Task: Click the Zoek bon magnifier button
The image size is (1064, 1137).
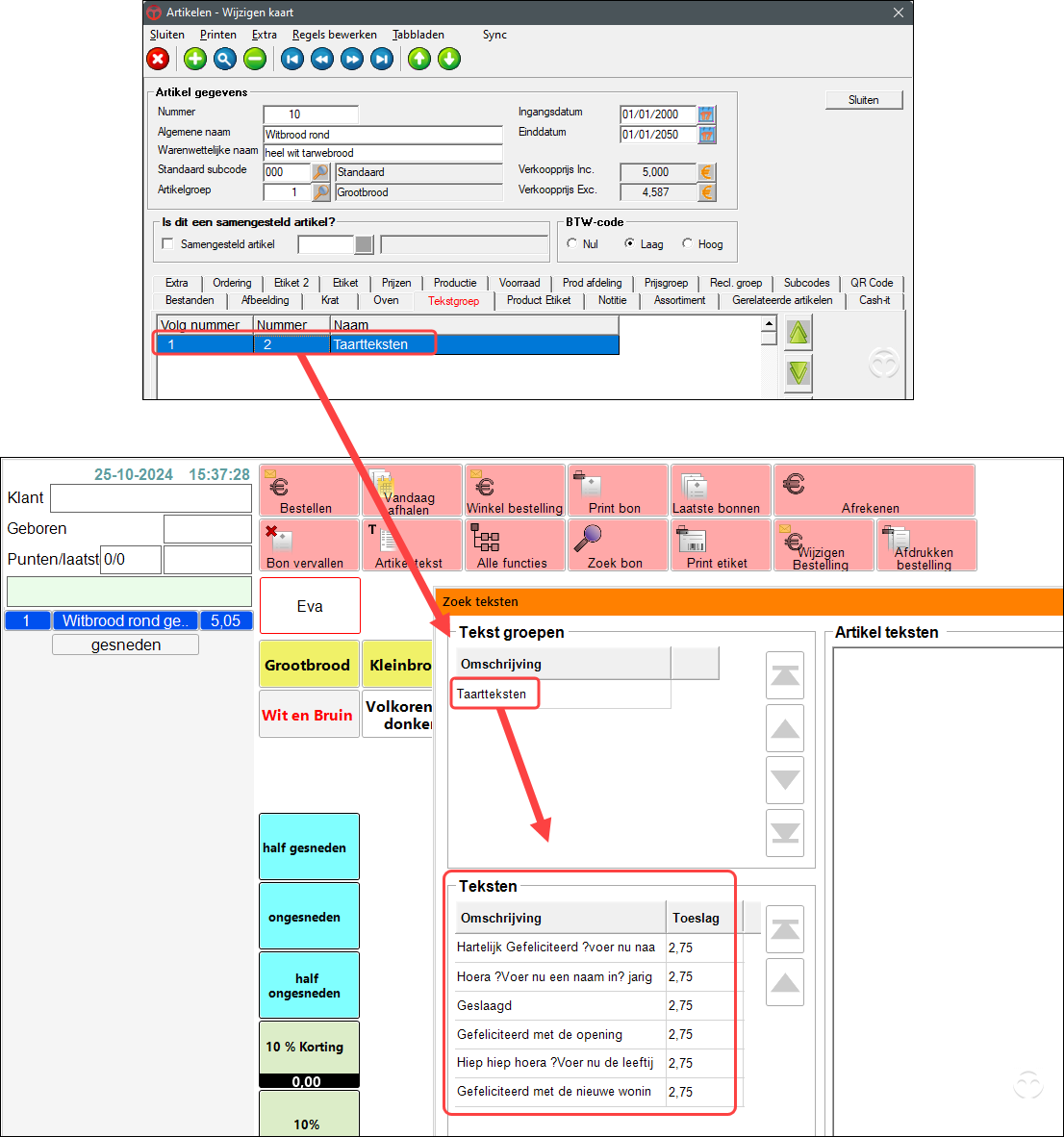Action: [618, 545]
